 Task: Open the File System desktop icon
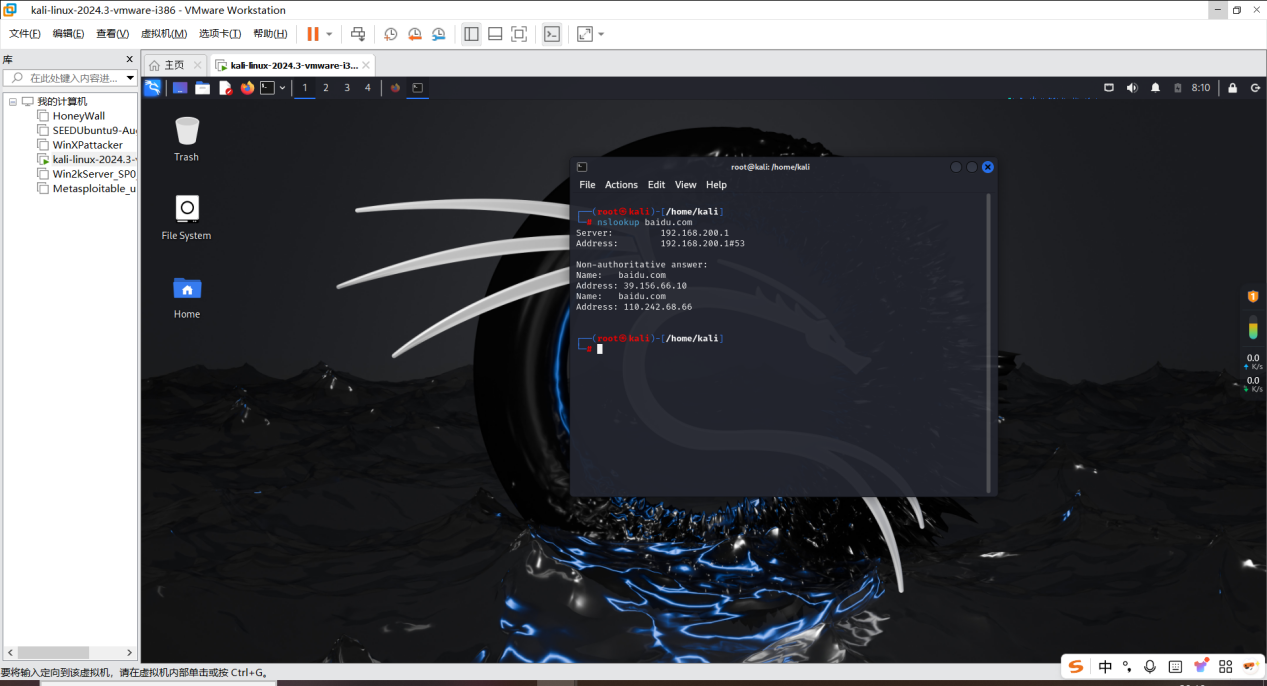pyautogui.click(x=186, y=217)
